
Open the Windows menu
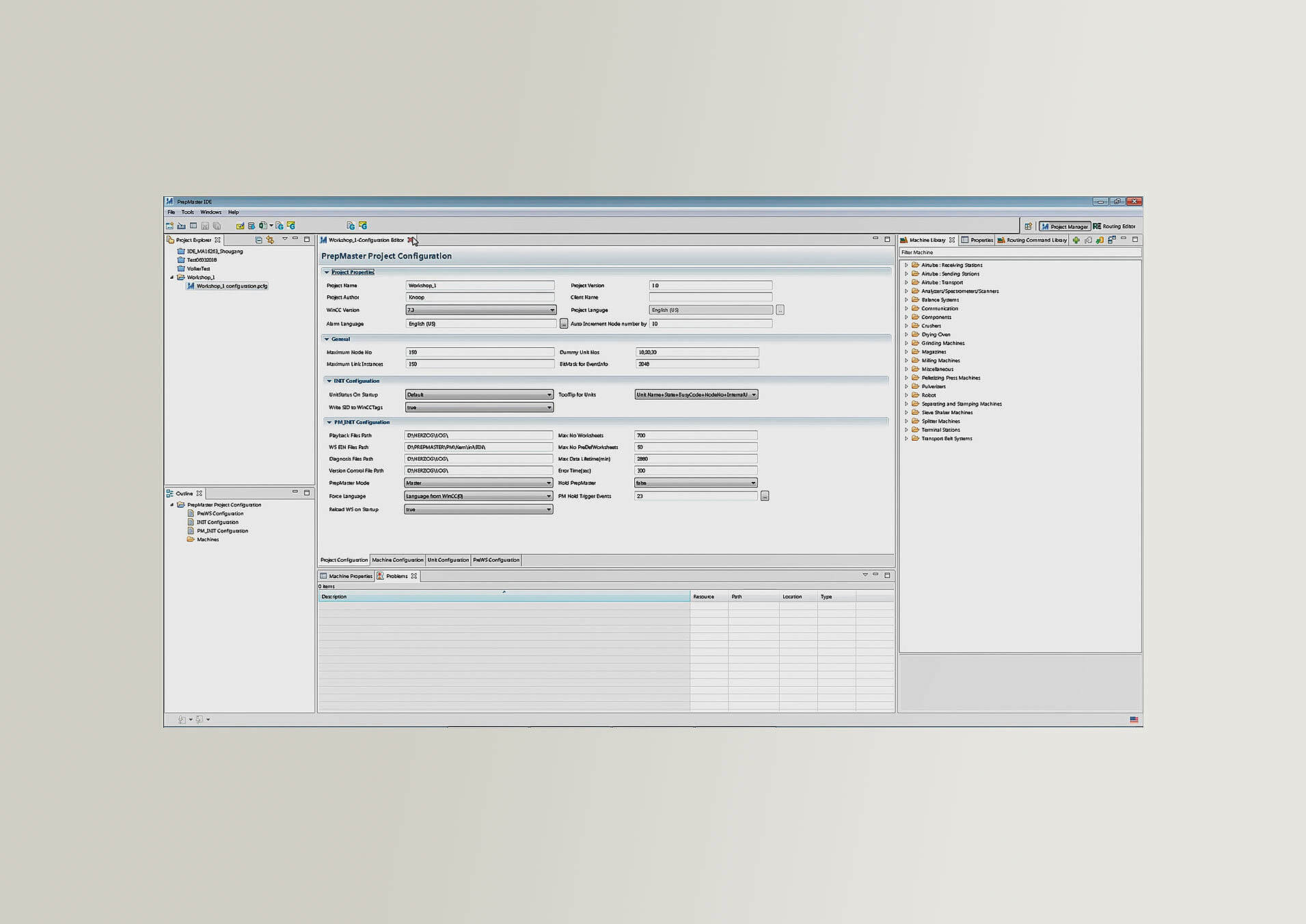coord(210,213)
